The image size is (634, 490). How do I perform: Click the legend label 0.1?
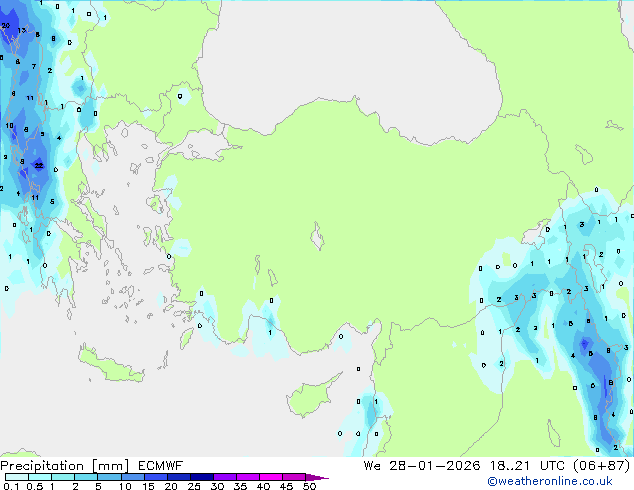pyautogui.click(x=11, y=486)
